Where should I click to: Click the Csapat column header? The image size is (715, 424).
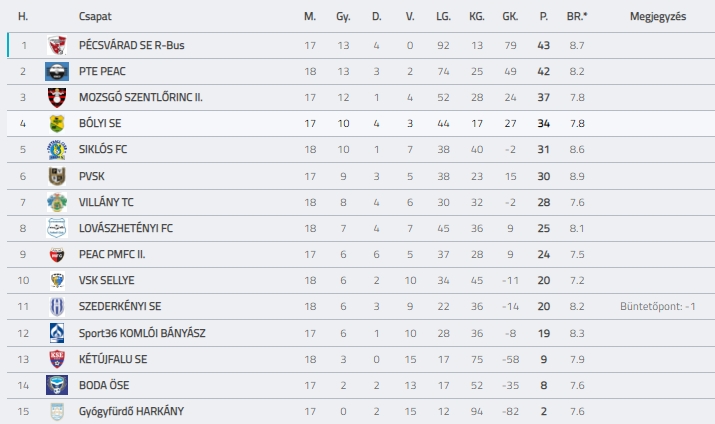tap(95, 16)
